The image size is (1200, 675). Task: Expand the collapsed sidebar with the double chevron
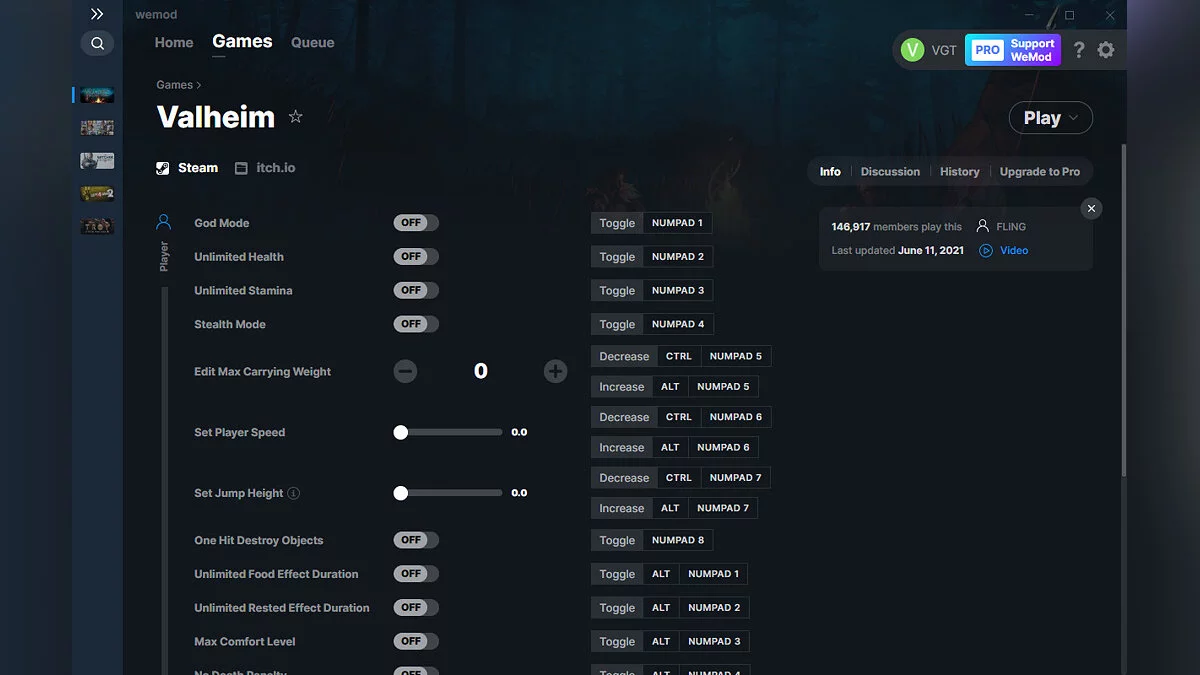96,14
